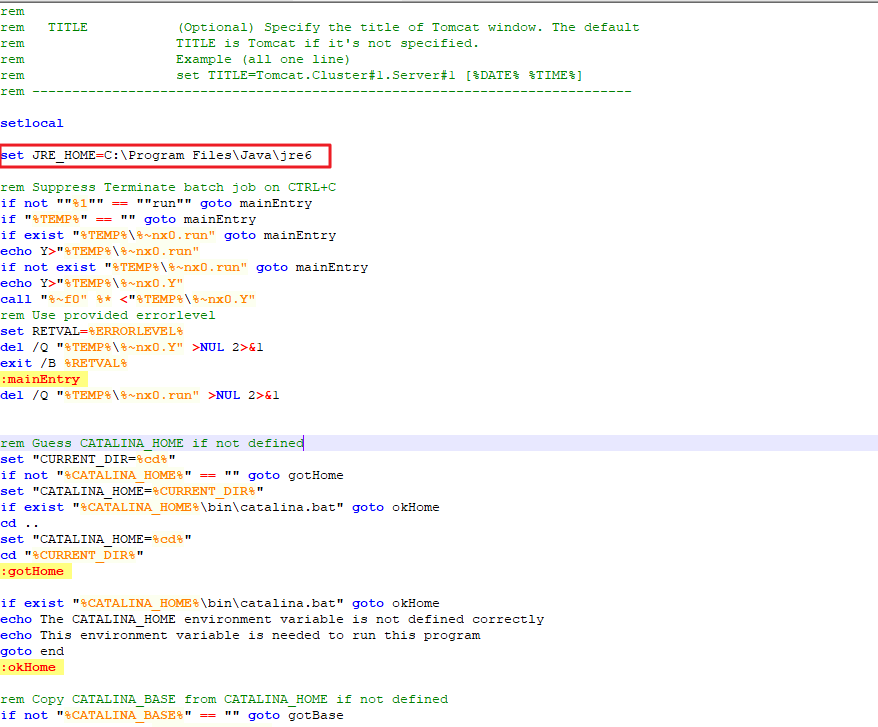
Task: Click the 'set JRE_HOME=C:\Program Files\Java\jre6' line
Action: pos(156,155)
